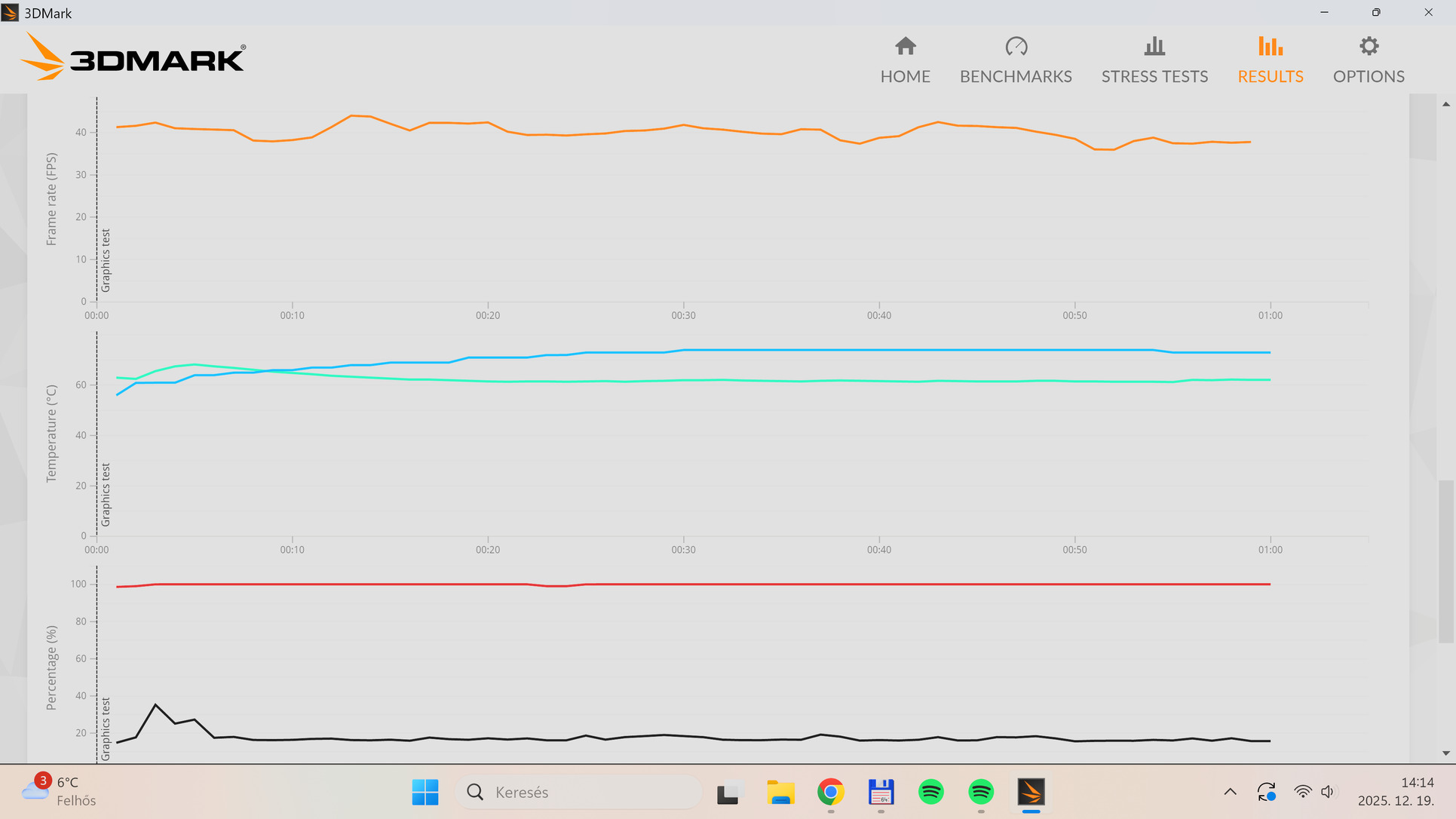Open the HOME house icon
1456x819 pixels.
pyautogui.click(x=905, y=47)
